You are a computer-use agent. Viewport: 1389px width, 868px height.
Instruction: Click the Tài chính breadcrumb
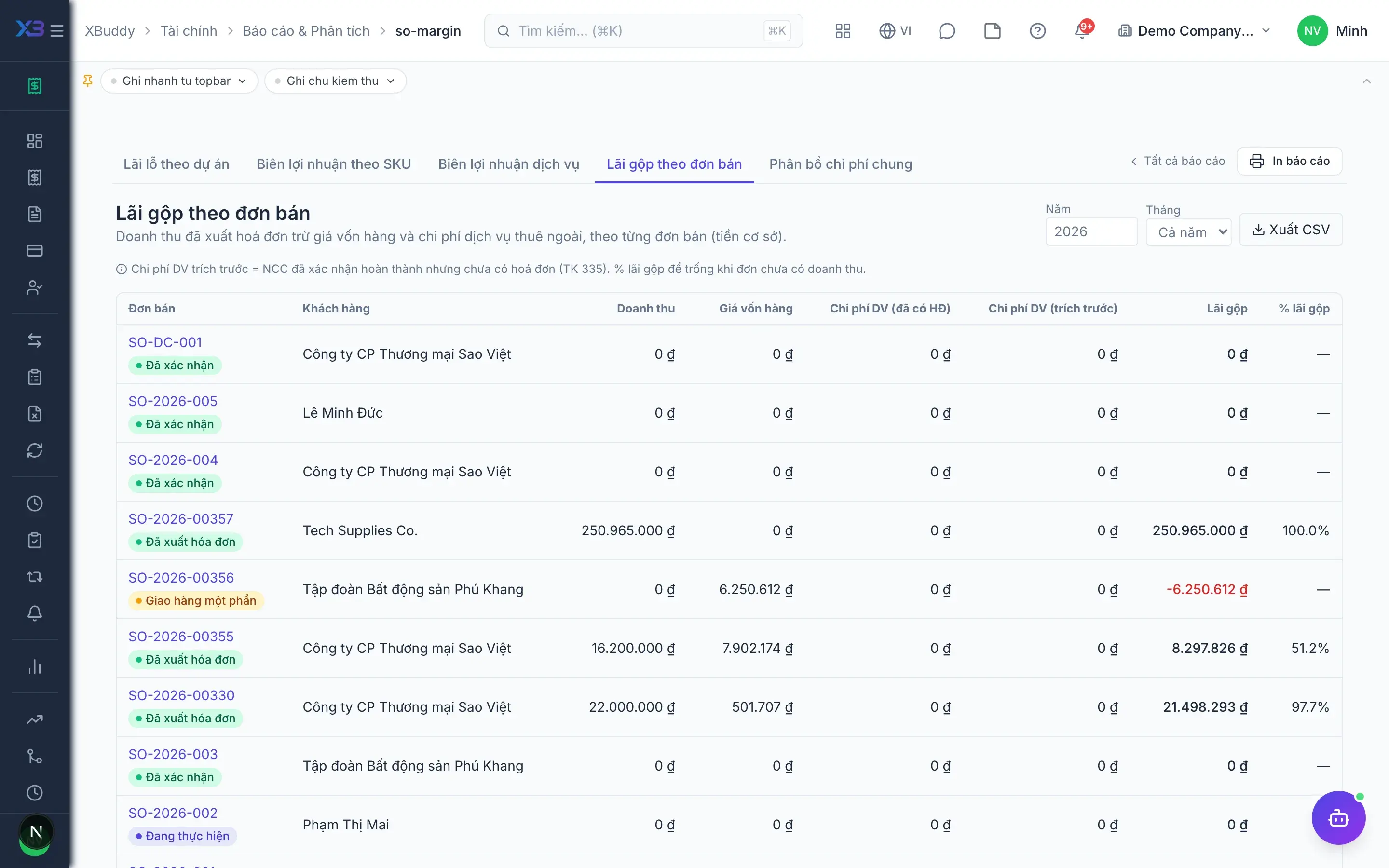189,31
